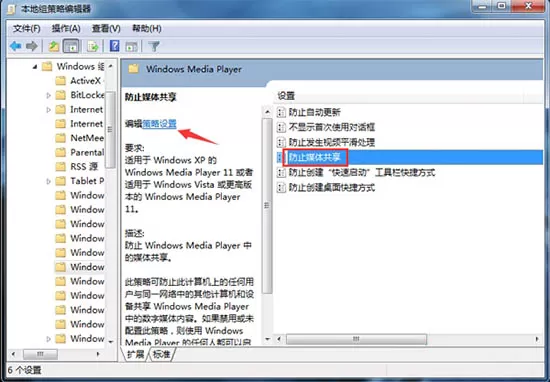Open the 帮助(H) menu
The image size is (550, 382).
[146, 28]
